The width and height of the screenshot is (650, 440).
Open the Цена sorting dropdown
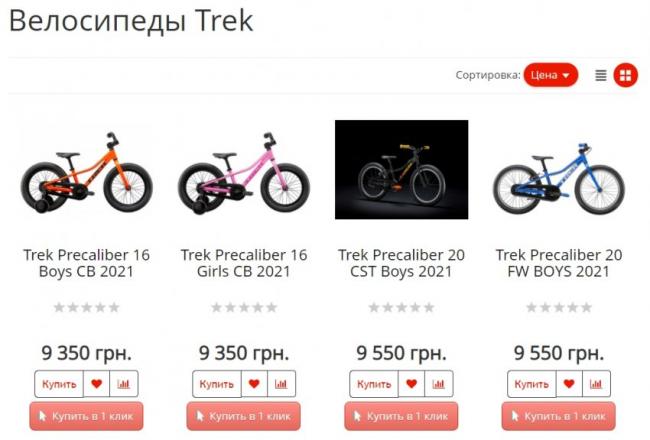pos(551,75)
